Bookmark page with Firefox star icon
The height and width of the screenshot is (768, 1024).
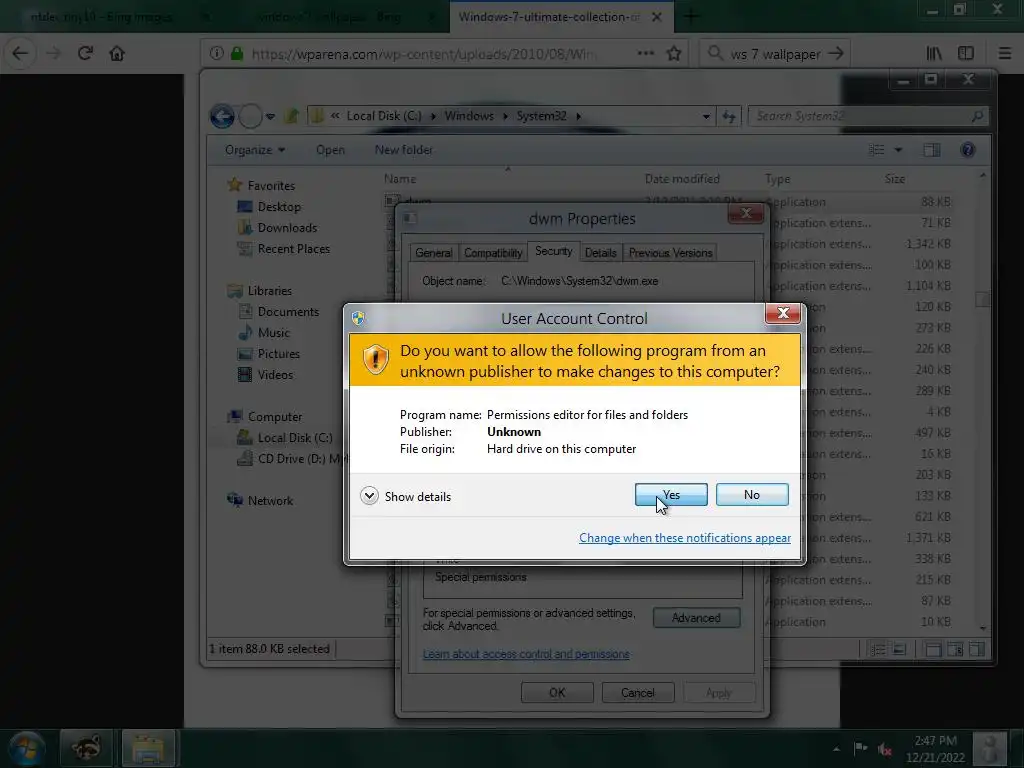click(x=673, y=54)
